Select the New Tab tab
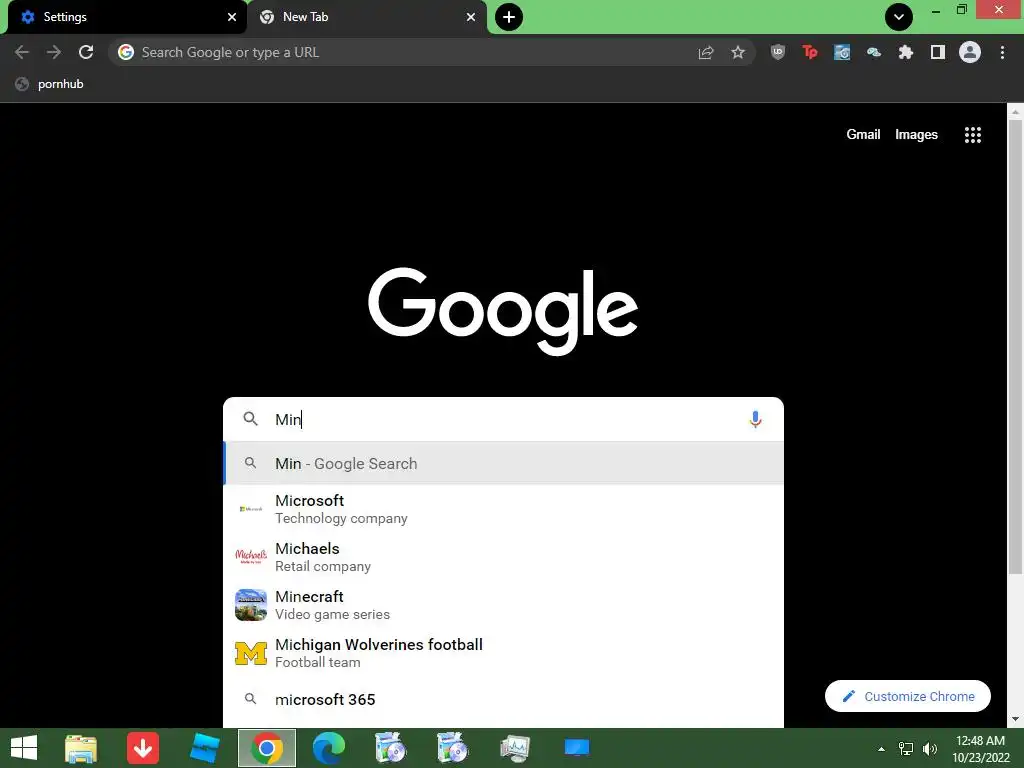 [x=367, y=17]
